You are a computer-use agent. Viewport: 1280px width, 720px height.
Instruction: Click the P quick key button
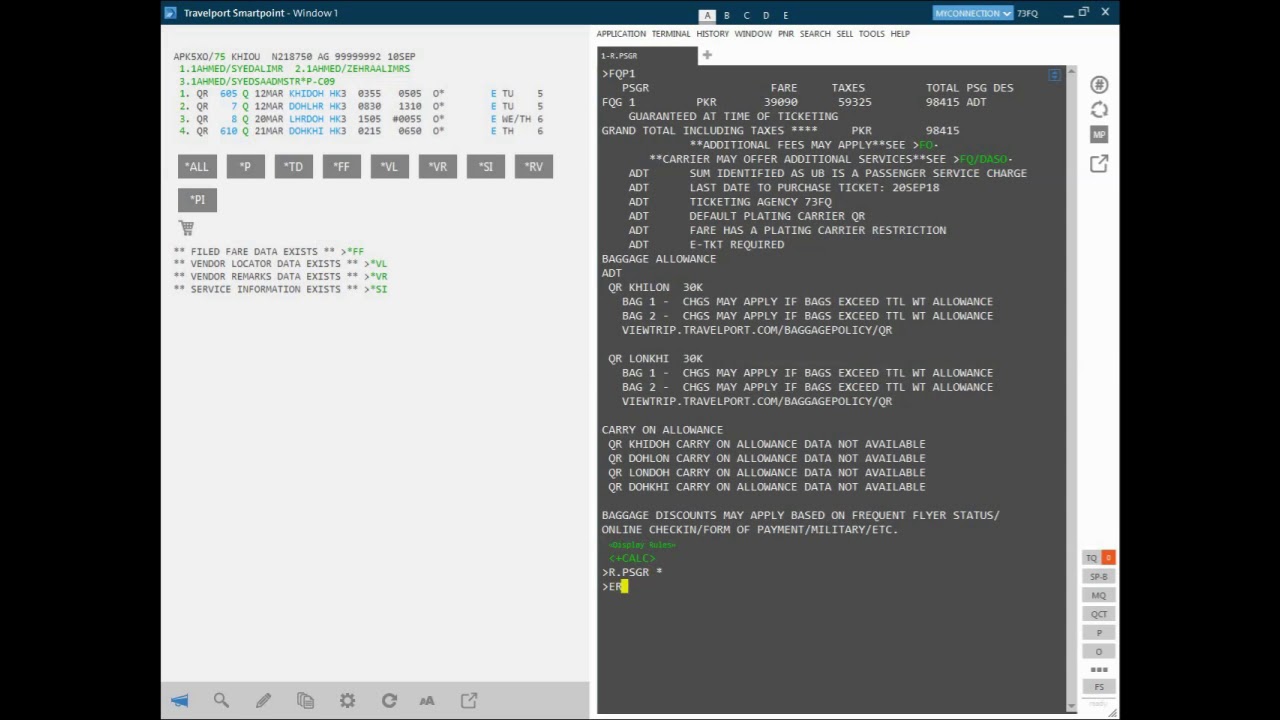coord(1099,633)
